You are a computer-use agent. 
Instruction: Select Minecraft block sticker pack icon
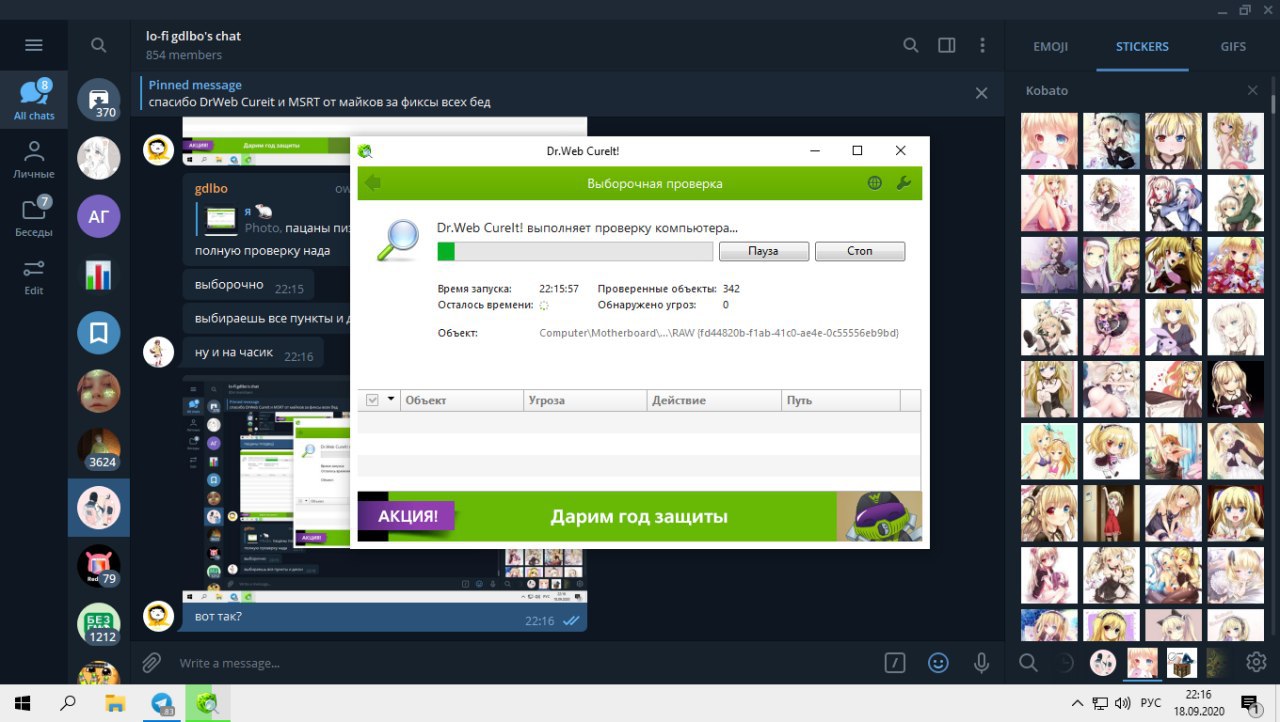[1181, 662]
